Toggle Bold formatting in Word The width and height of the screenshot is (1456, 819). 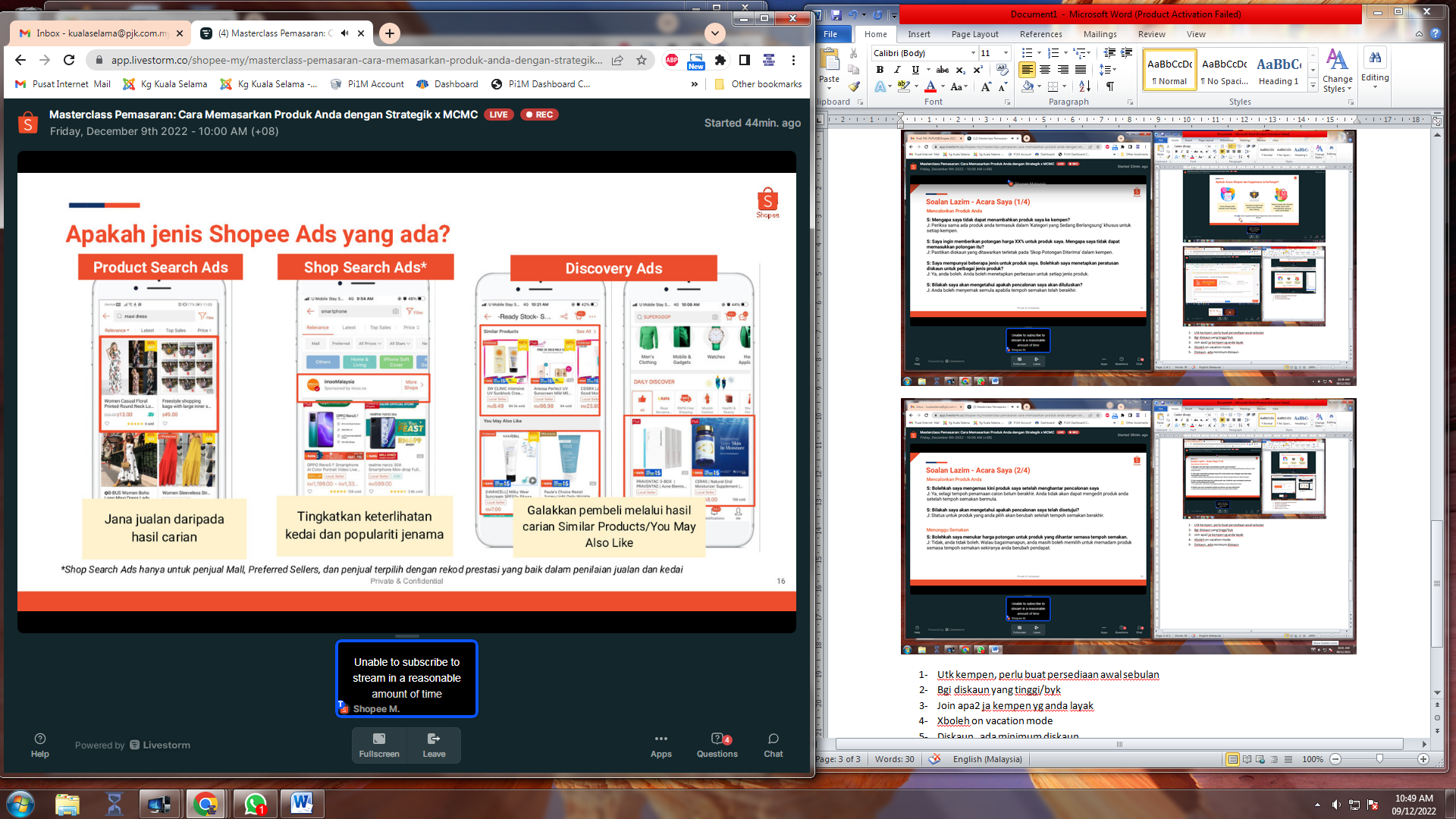(880, 70)
